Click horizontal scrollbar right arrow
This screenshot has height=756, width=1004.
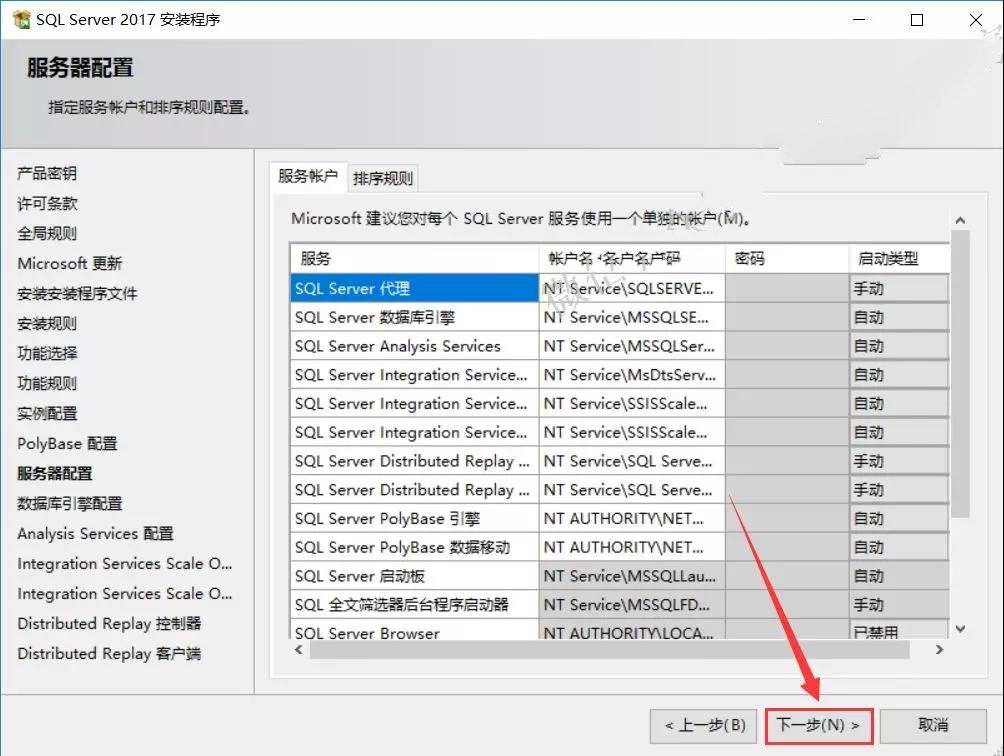pos(939,650)
